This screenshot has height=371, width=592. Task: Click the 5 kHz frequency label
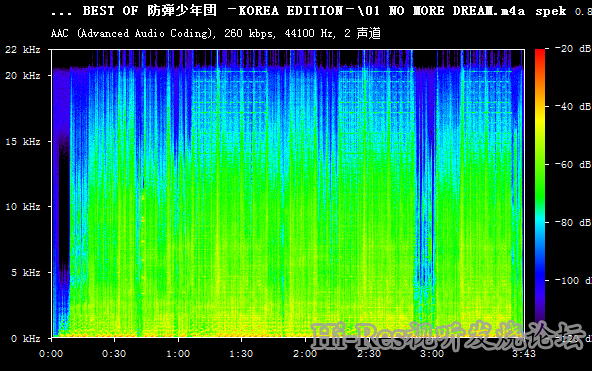pyautogui.click(x=26, y=272)
